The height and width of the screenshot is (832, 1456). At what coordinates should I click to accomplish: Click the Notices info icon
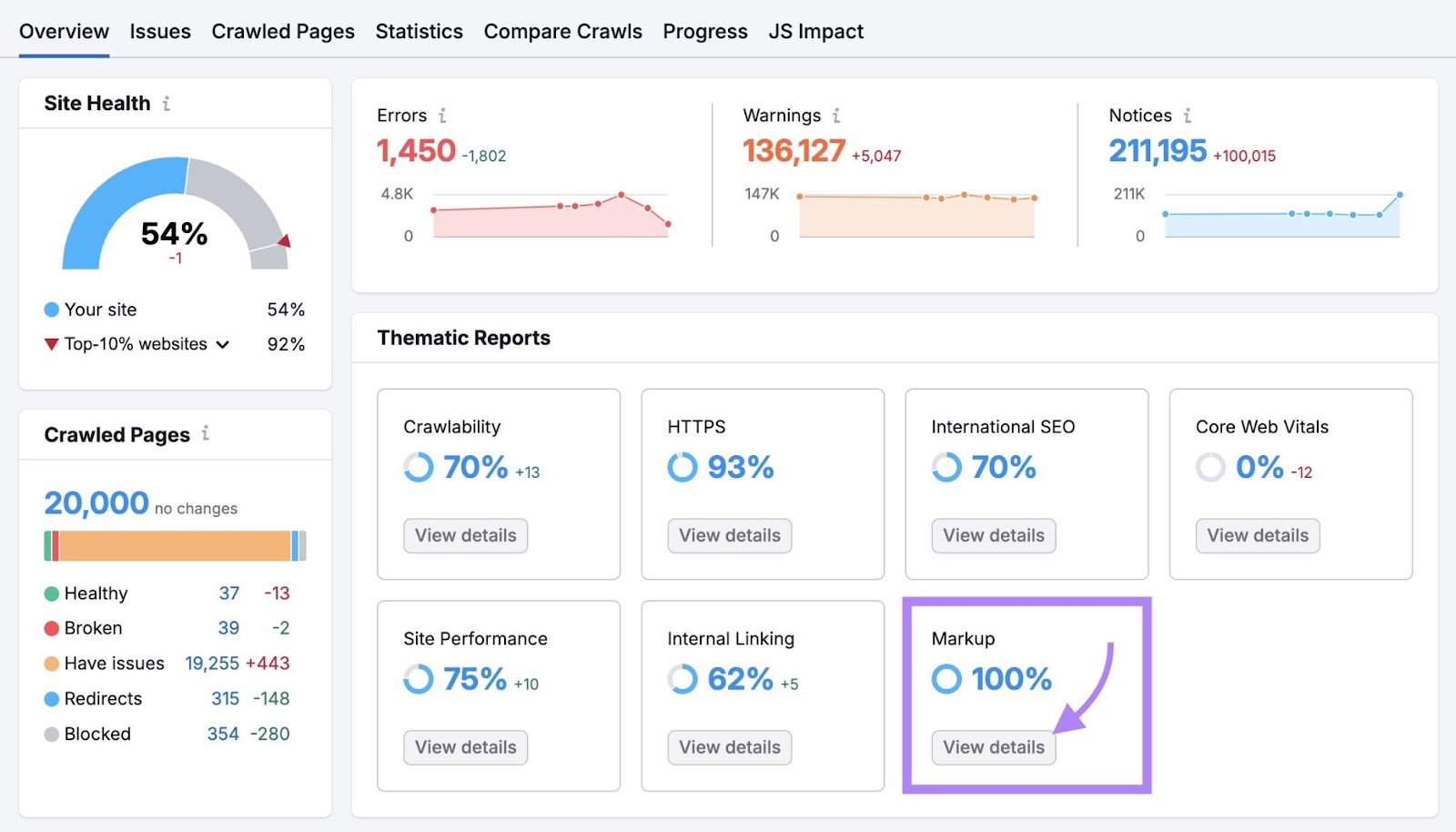(1188, 116)
